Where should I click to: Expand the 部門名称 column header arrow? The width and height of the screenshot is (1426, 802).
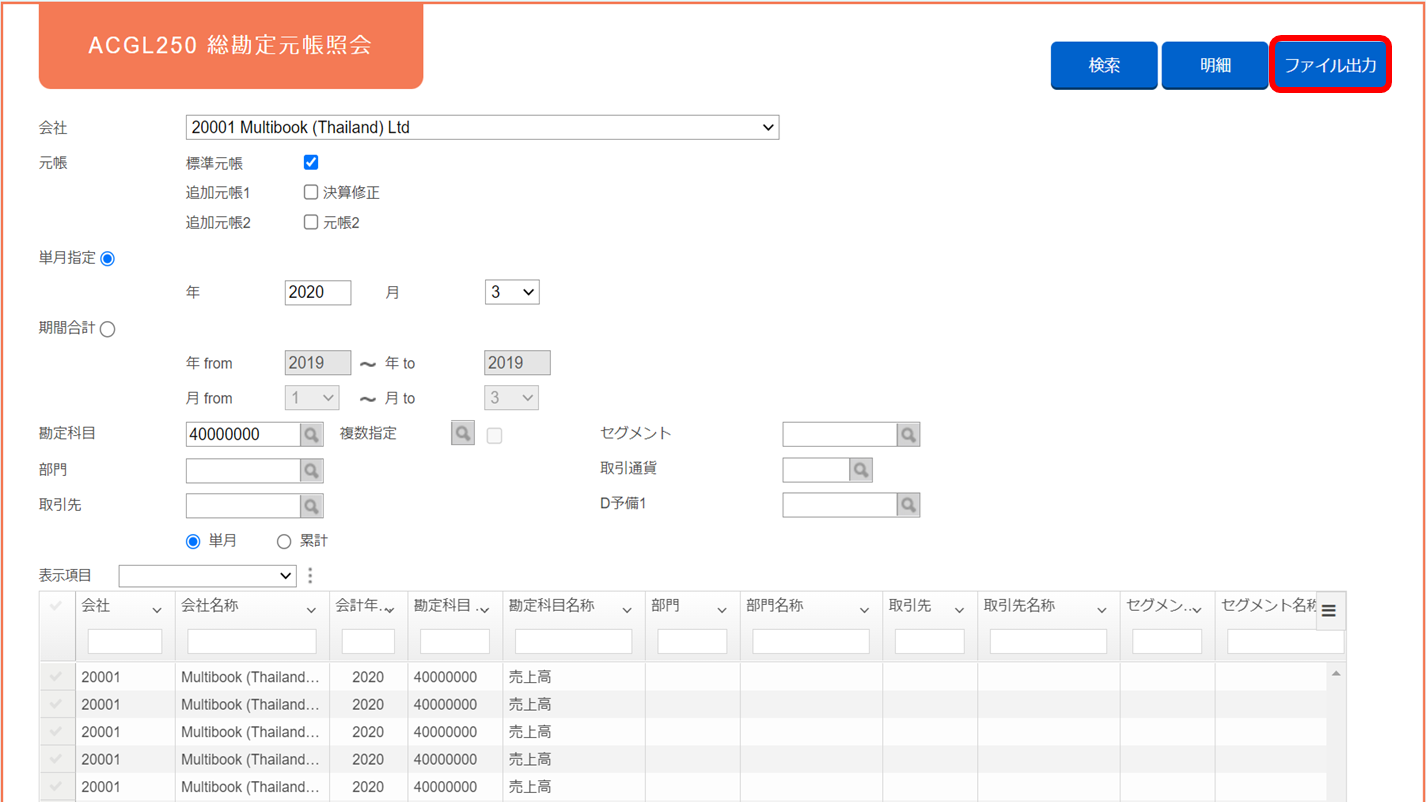tap(865, 610)
